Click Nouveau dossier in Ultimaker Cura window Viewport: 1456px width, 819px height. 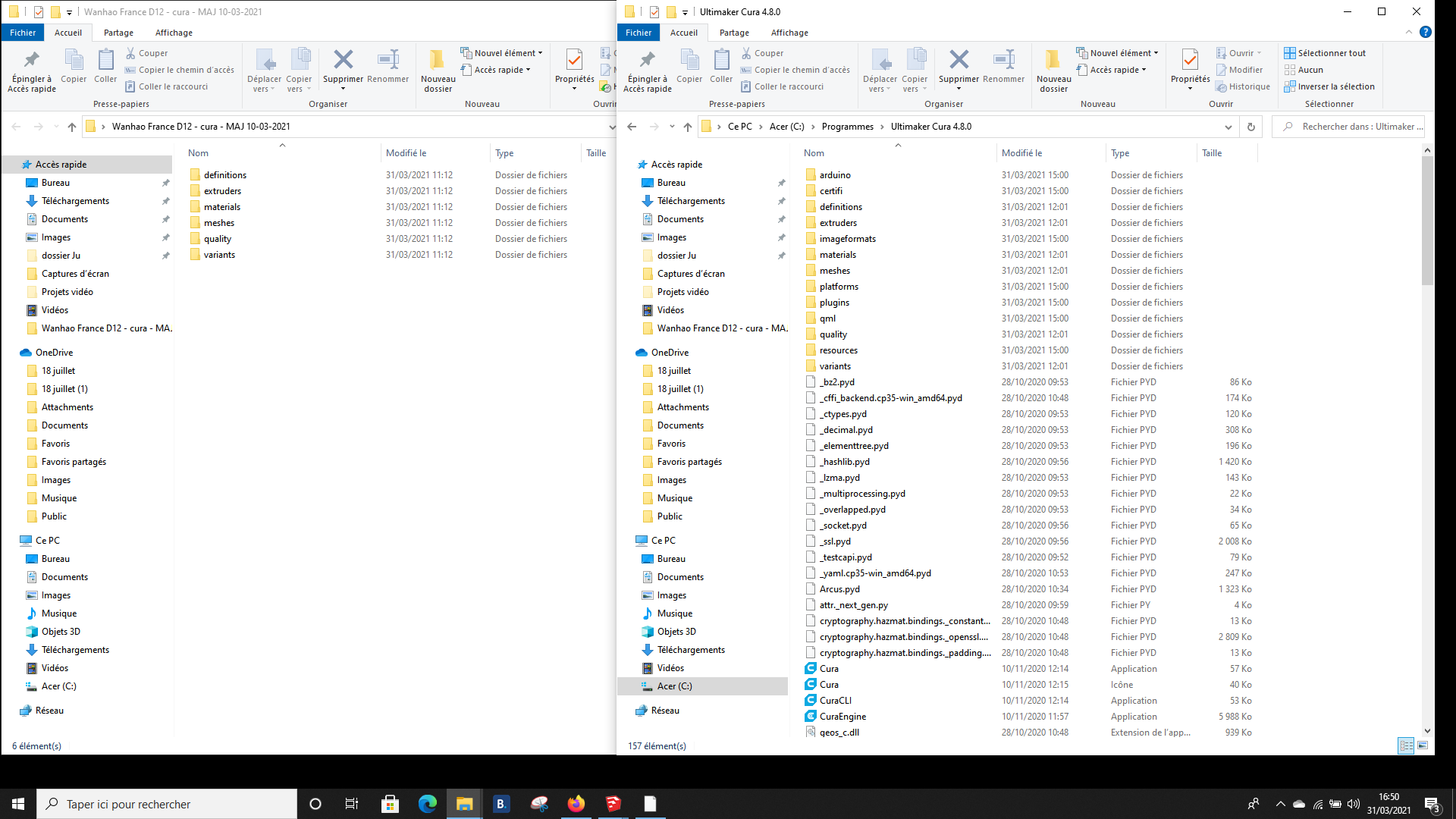(x=1053, y=71)
